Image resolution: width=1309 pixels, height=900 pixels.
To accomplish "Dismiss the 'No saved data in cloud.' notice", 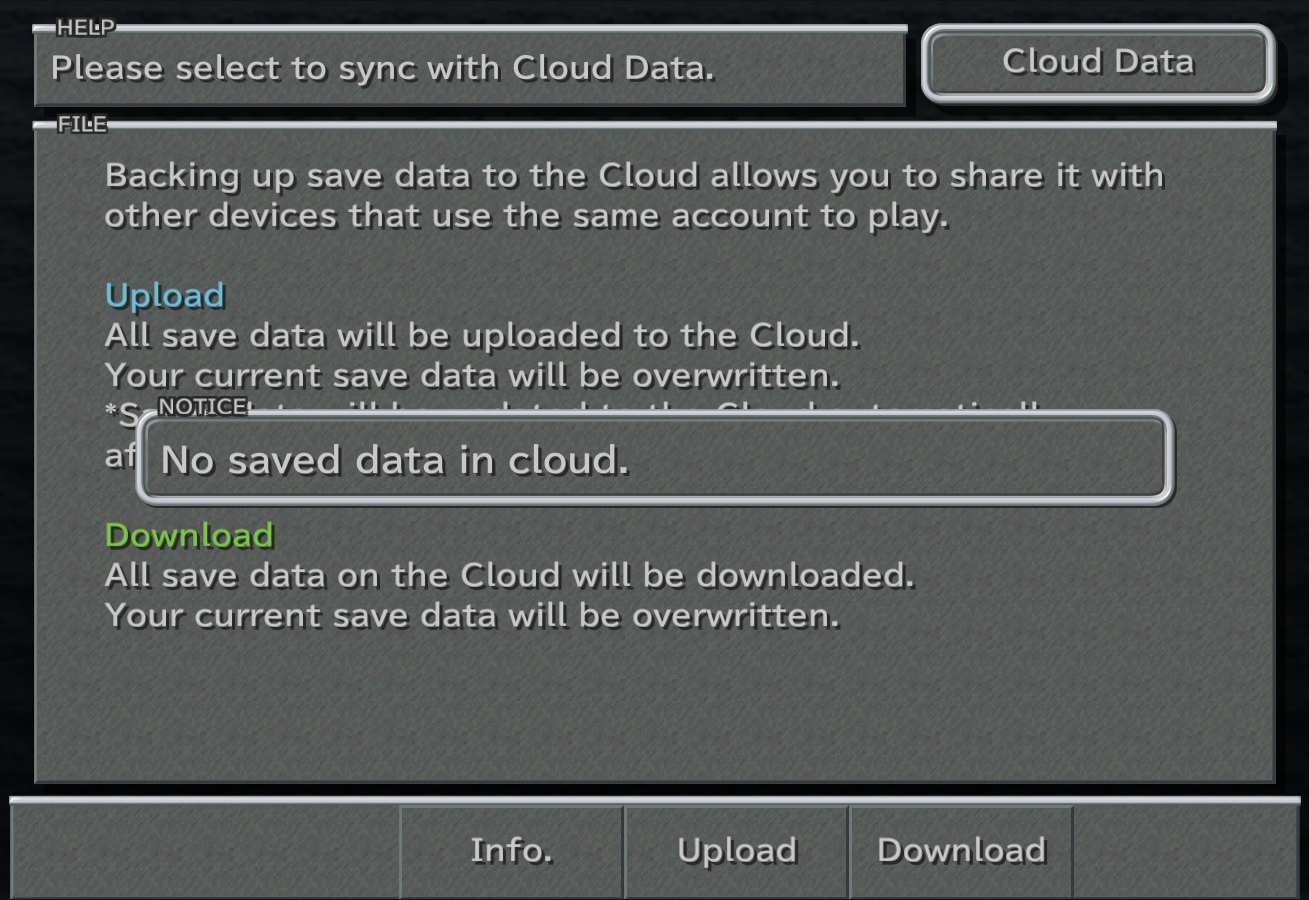I will 655,459.
